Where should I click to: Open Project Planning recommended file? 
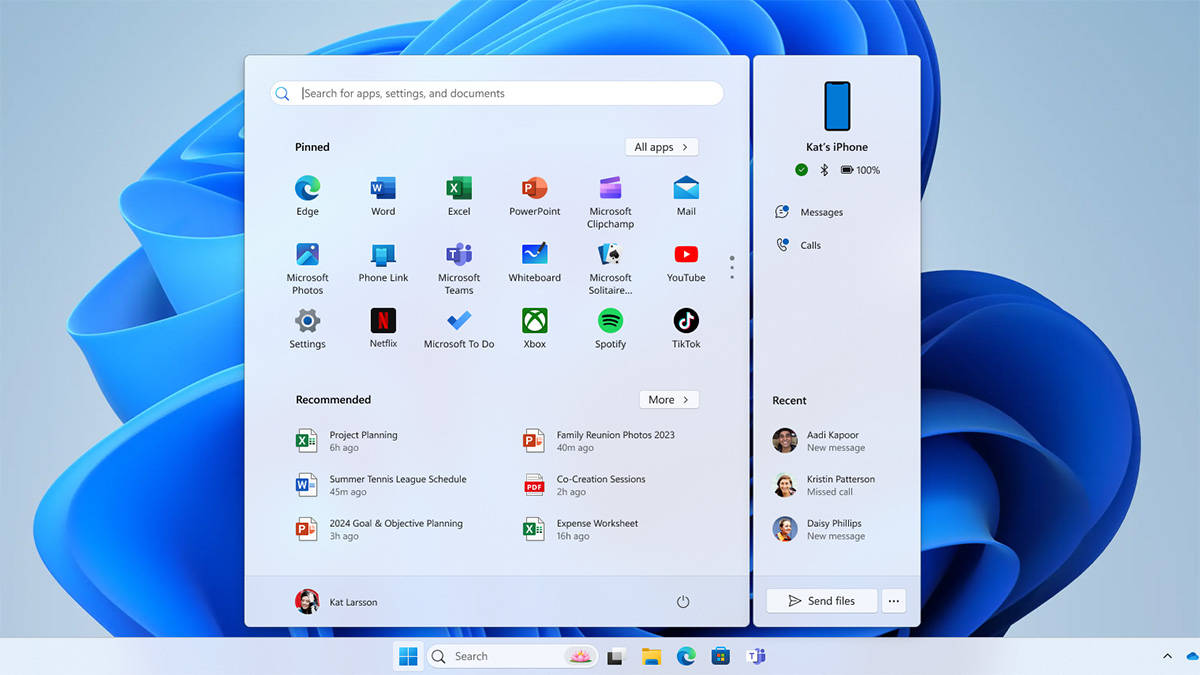pos(347,441)
